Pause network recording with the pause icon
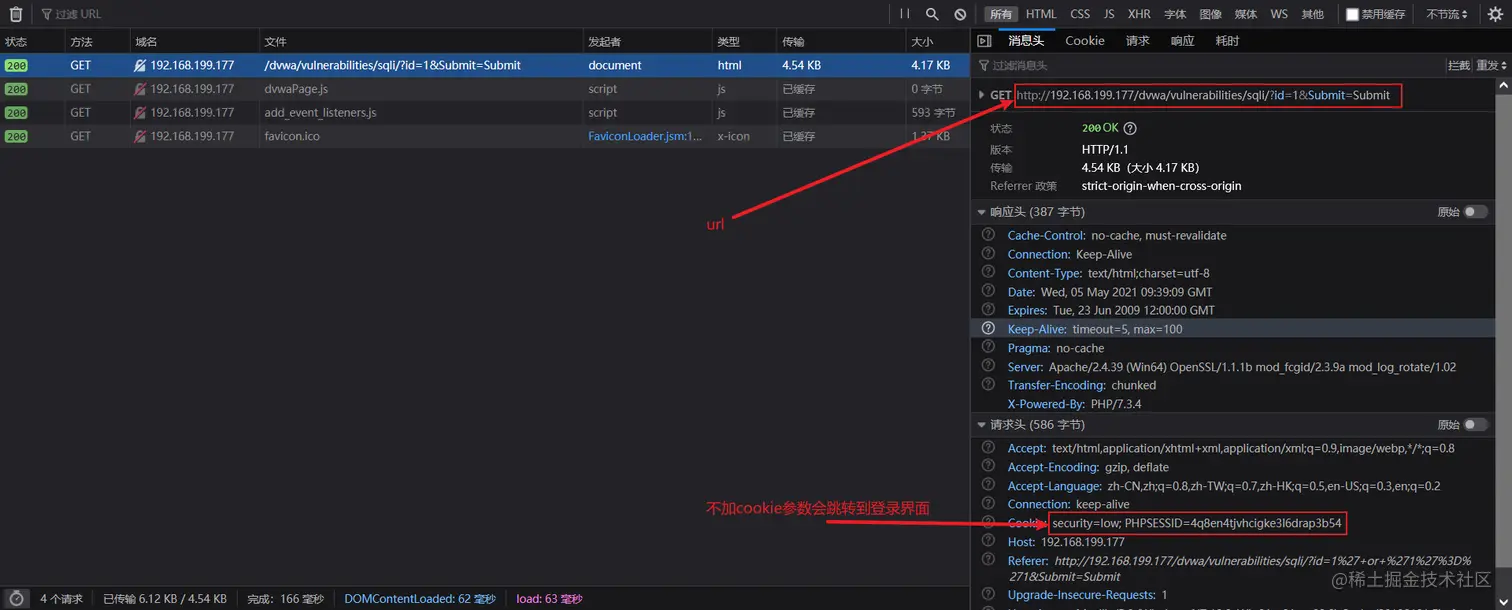1512x610 pixels. (x=905, y=14)
